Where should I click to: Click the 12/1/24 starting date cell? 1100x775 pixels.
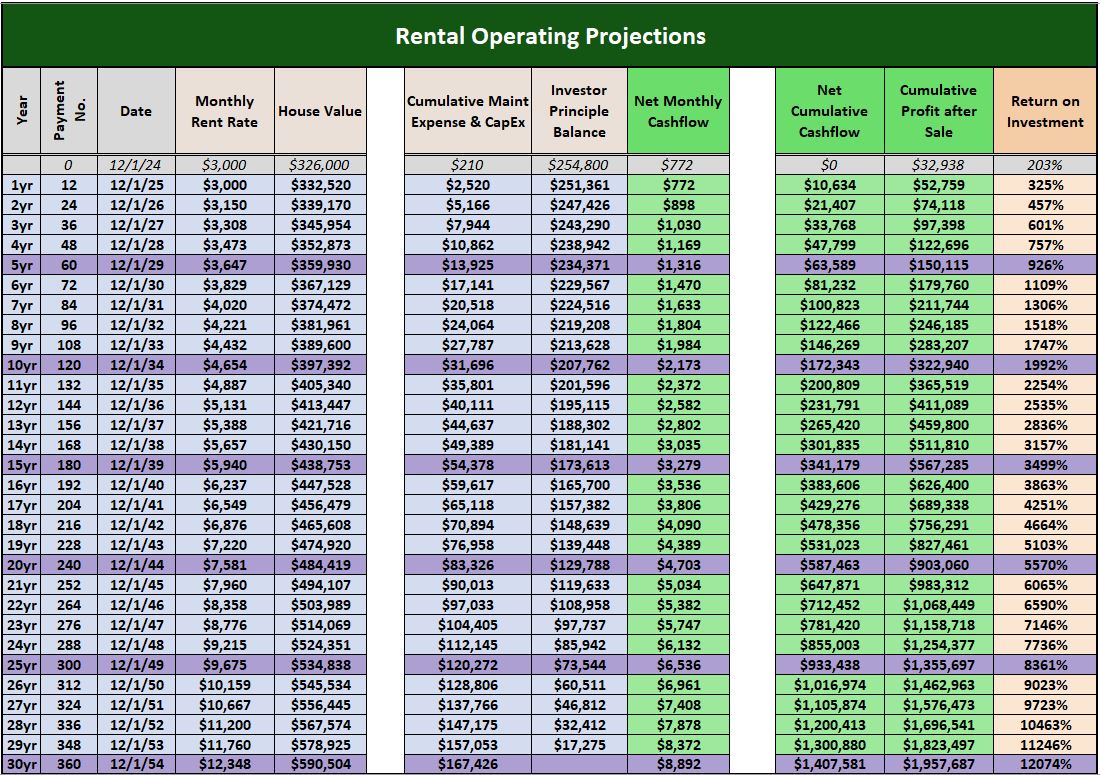click(135, 162)
